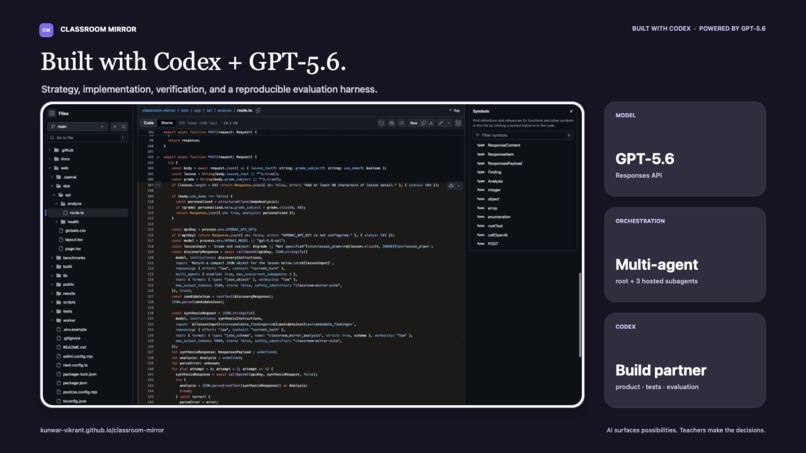Open page.tsx in file tree

72,249
